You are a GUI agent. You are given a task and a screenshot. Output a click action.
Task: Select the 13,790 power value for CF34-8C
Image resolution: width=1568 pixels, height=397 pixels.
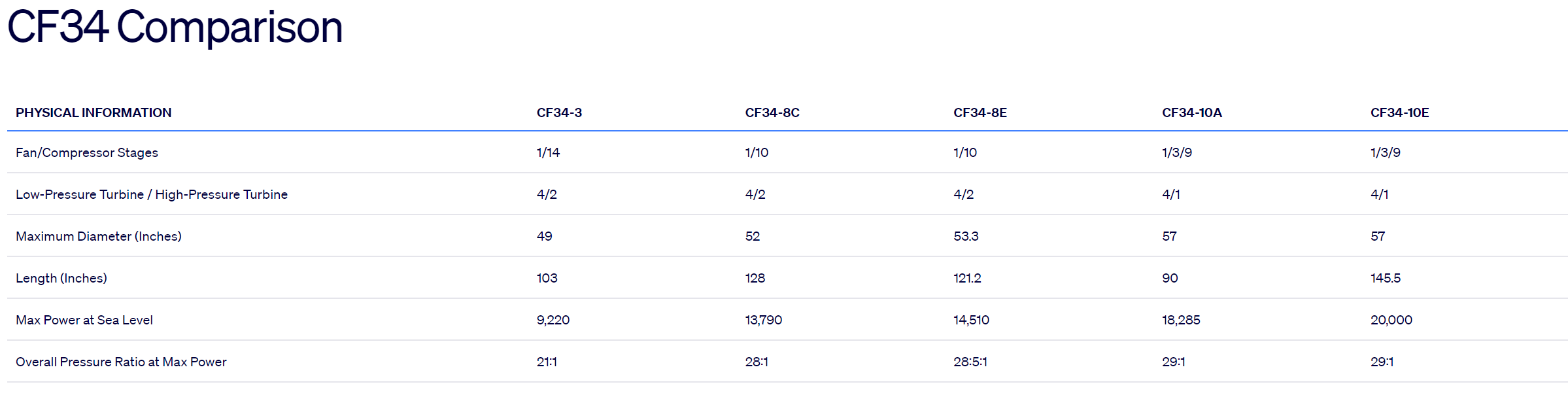point(764,320)
